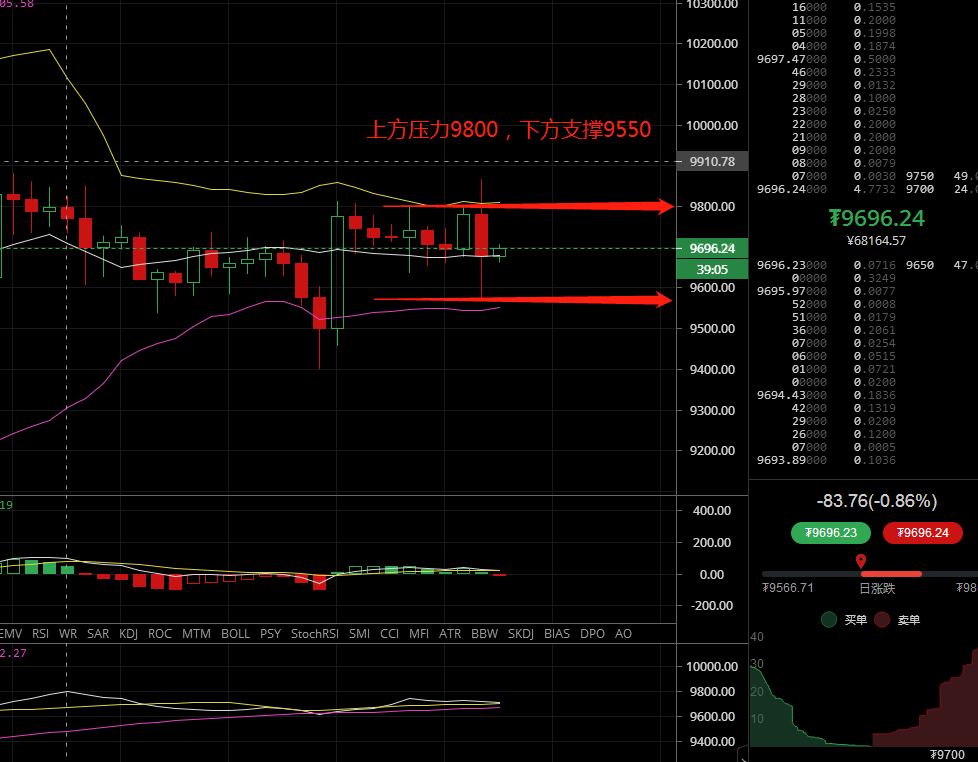Viewport: 978px width, 762px height.
Task: Select bid row 9696.23000 with 0.0716
Action: (x=826, y=266)
